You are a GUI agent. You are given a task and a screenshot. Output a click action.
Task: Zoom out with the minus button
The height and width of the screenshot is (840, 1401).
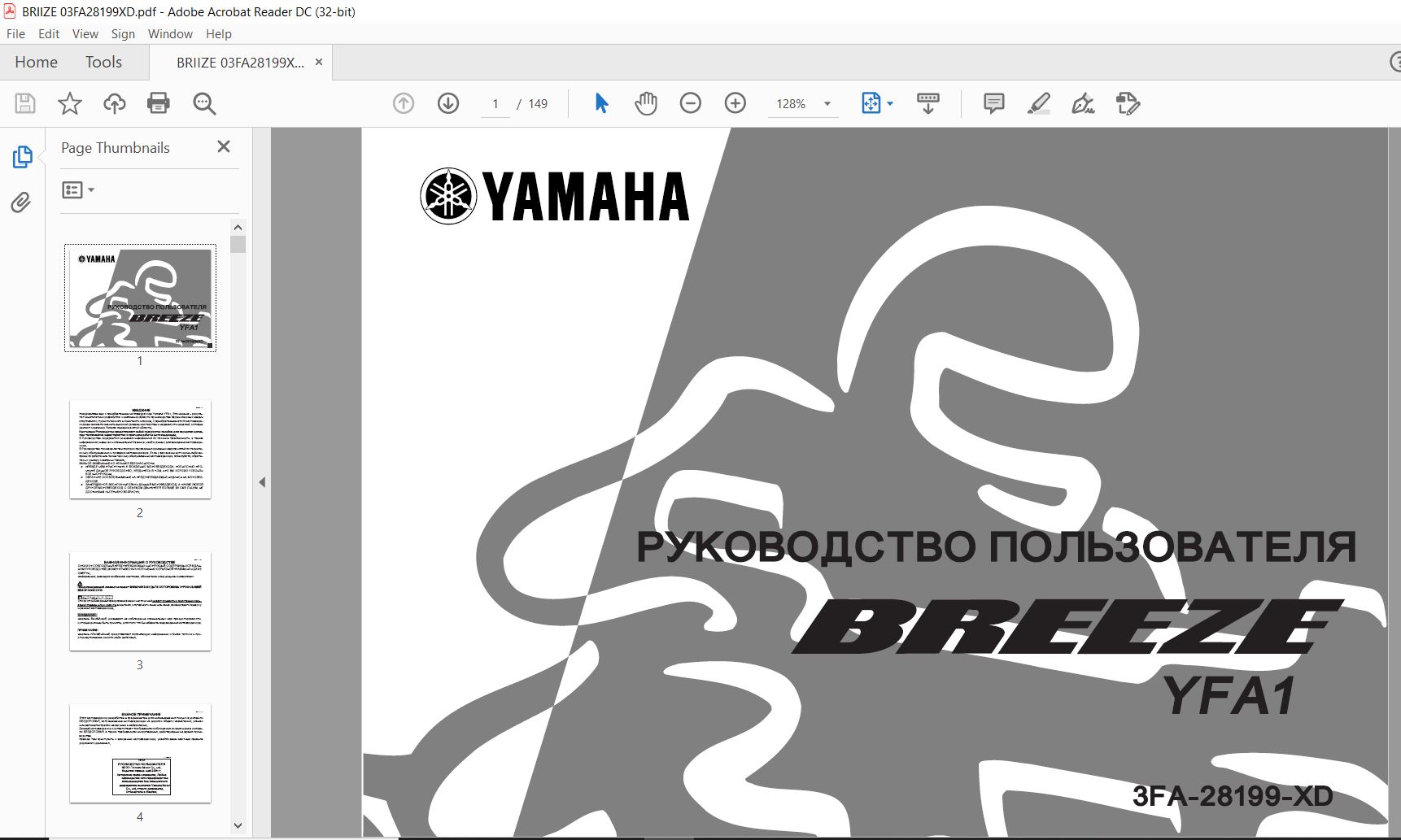(x=691, y=103)
